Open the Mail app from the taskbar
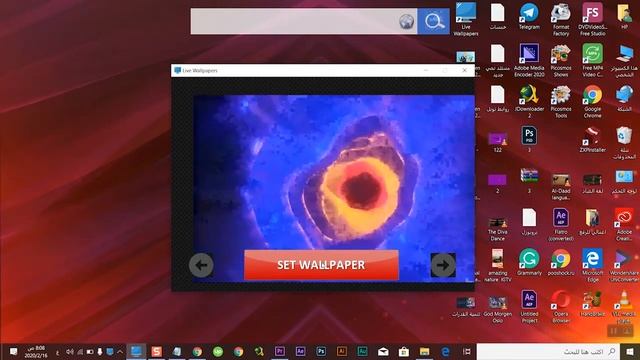The width and height of the screenshot is (640, 360). (x=383, y=351)
